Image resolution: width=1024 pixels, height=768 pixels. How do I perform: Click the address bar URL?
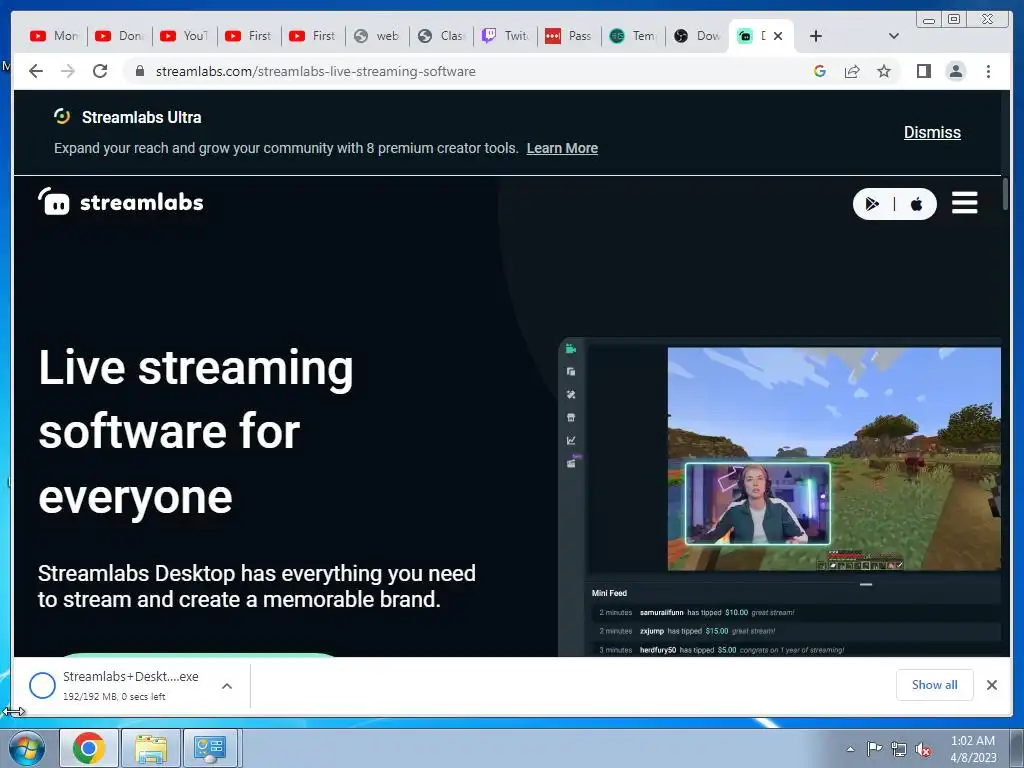[x=315, y=71]
